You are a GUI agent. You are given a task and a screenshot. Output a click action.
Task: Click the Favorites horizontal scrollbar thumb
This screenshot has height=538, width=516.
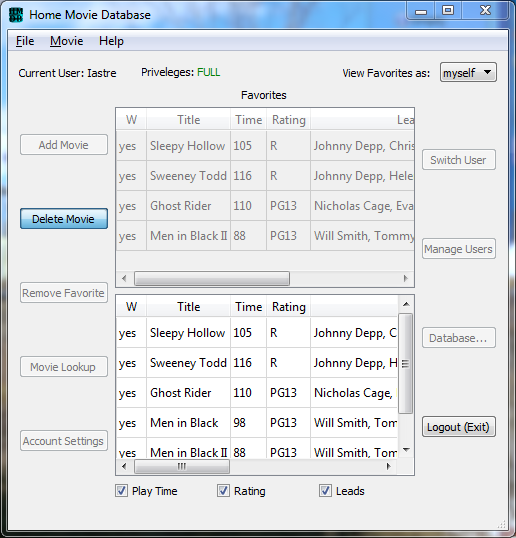[x=212, y=278]
